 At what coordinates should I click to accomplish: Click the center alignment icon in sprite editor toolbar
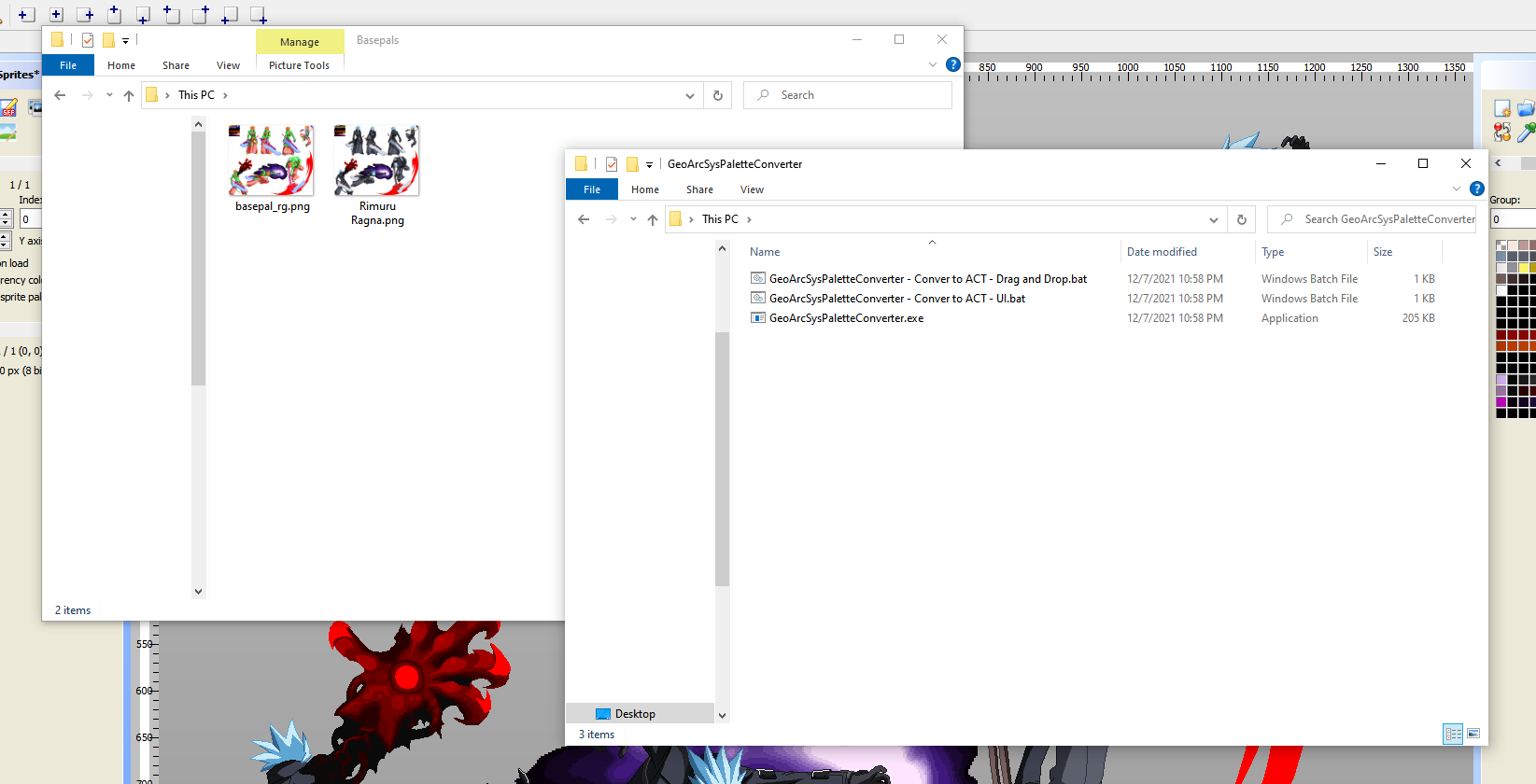[x=56, y=15]
